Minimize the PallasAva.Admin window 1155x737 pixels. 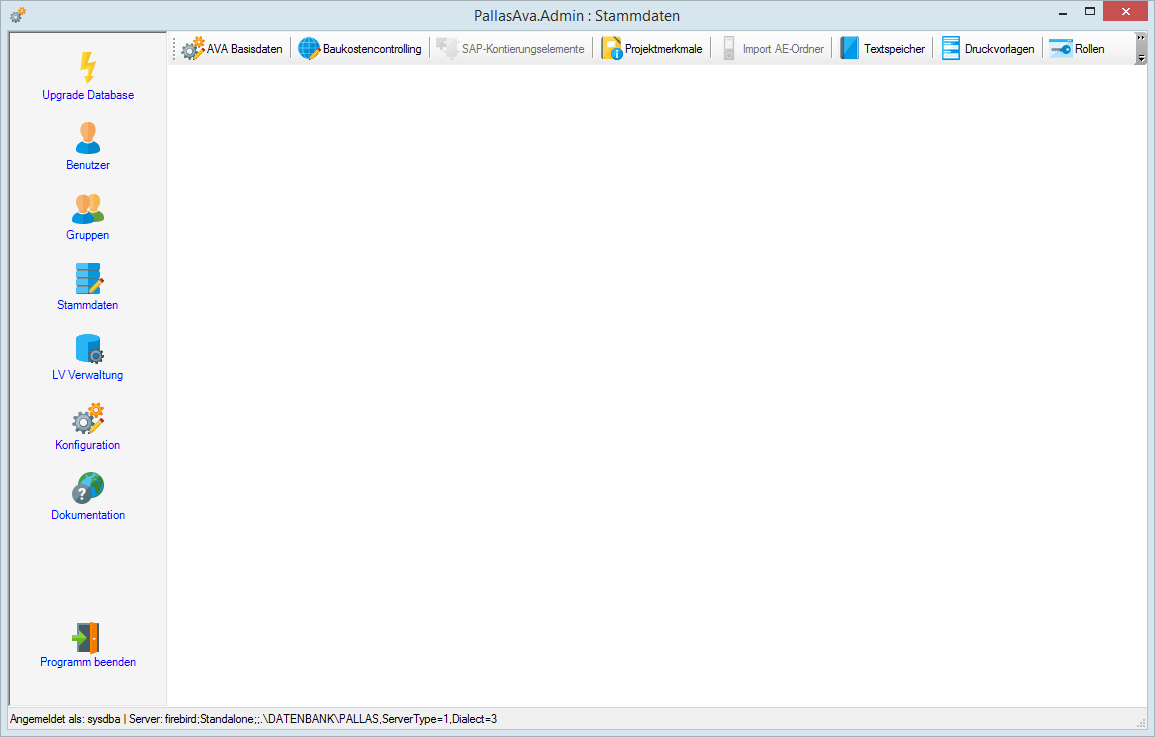(1063, 13)
